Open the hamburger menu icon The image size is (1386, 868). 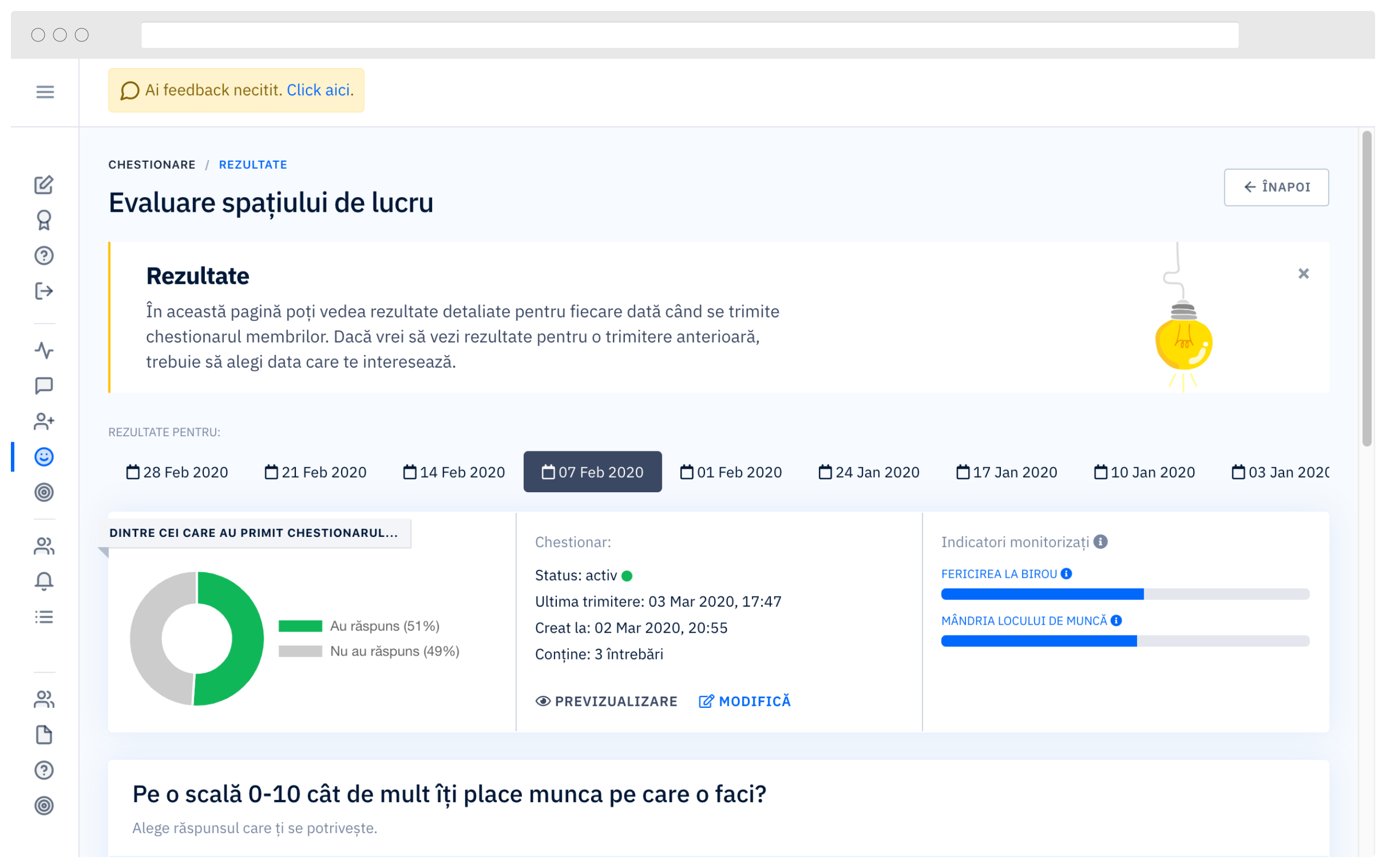45,92
